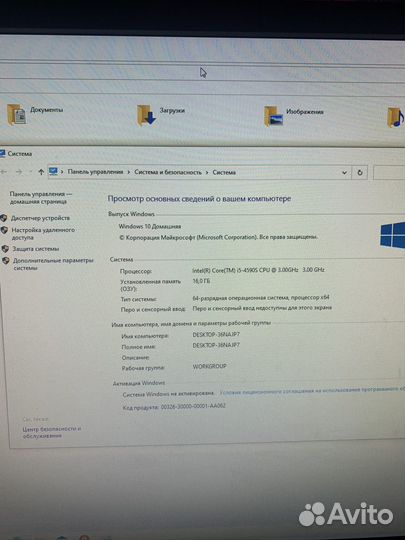This screenshot has width=405, height=540.
Task: Select the Windows 10 Домашняя text
Action: pos(150,226)
